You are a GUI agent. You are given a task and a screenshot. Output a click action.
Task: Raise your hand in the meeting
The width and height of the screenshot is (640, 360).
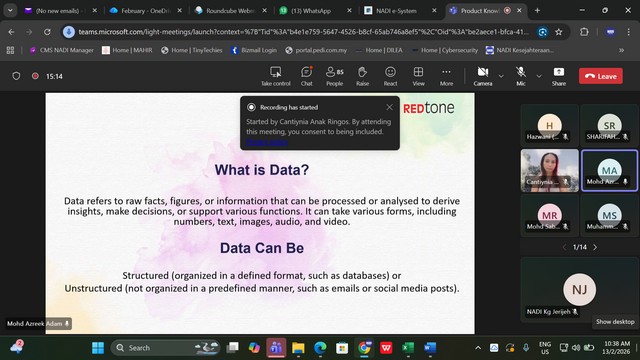pos(362,76)
